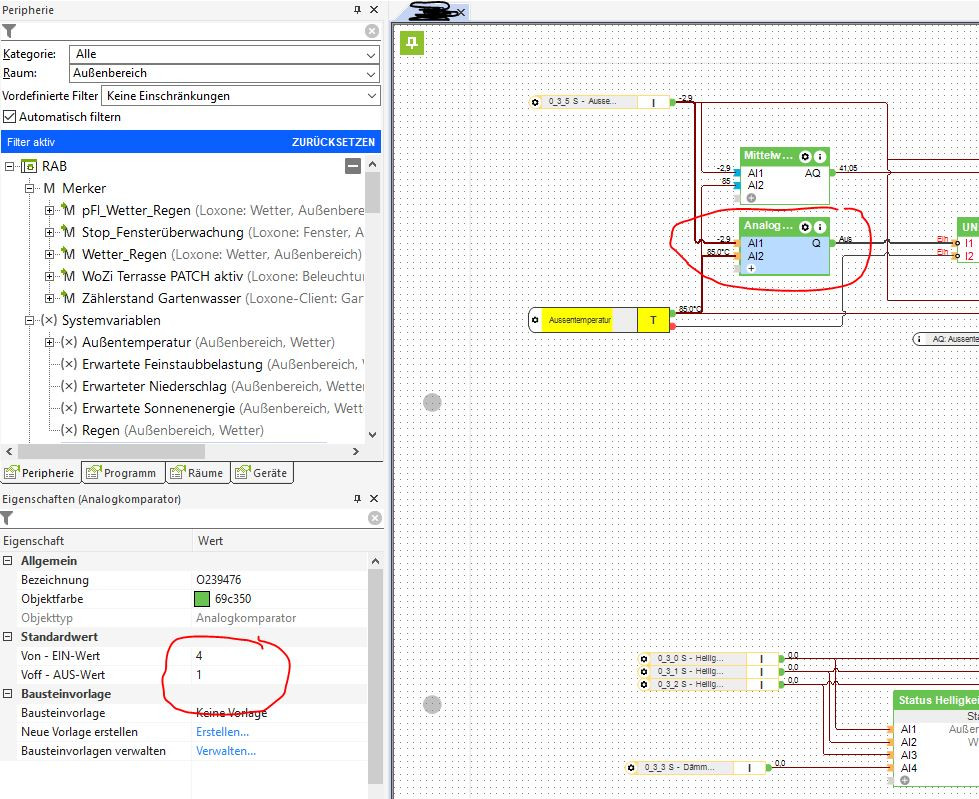This screenshot has height=799, width=979.
Task: Expand the Außentemperatur system variable node
Action: coord(50,343)
